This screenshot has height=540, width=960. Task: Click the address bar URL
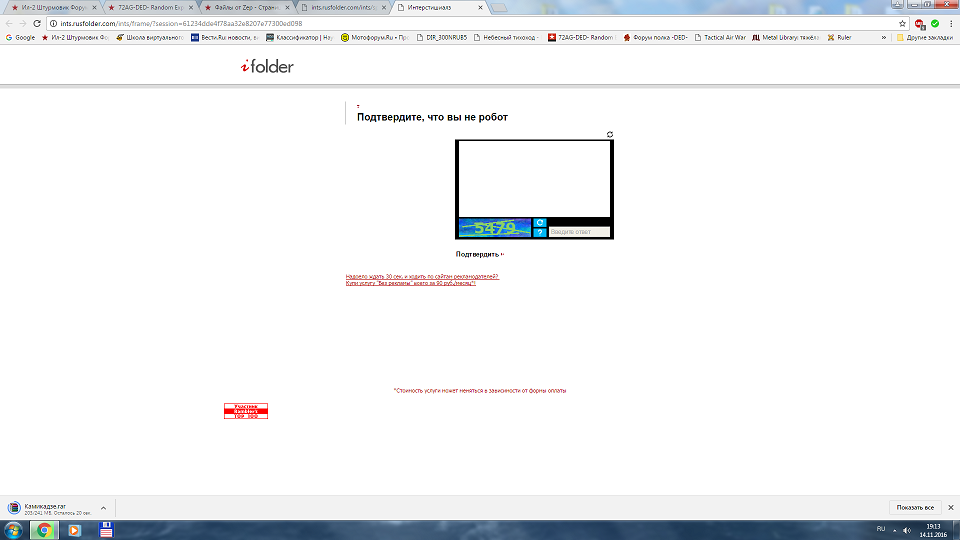coord(181,23)
